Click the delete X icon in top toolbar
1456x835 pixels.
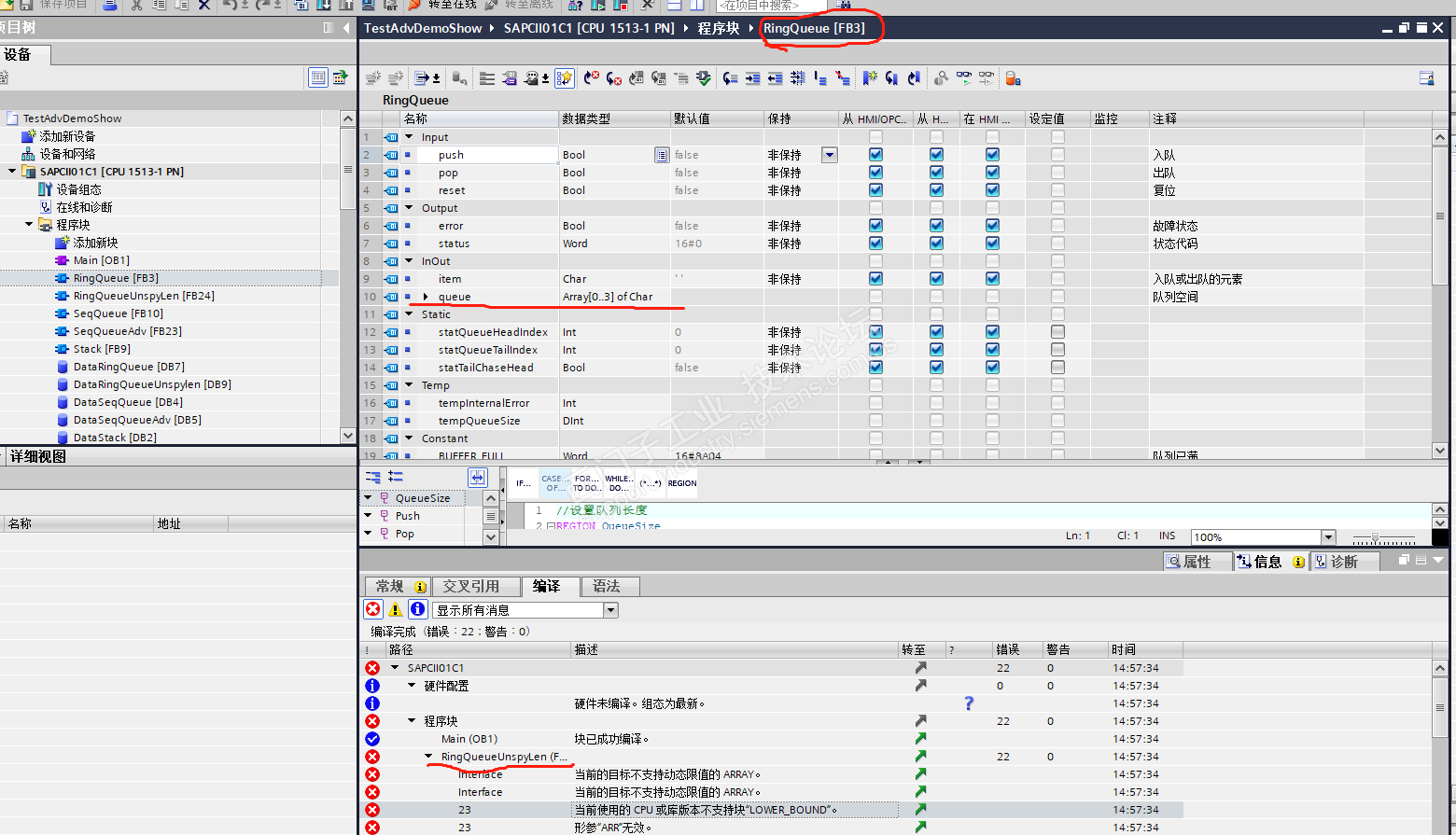coord(204,5)
